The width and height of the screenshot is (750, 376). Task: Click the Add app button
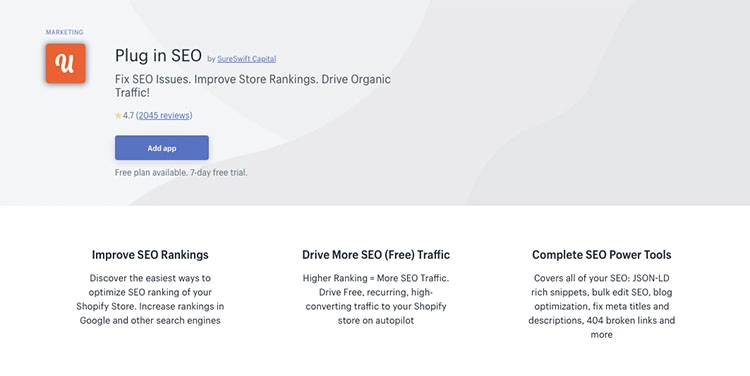click(x=162, y=148)
